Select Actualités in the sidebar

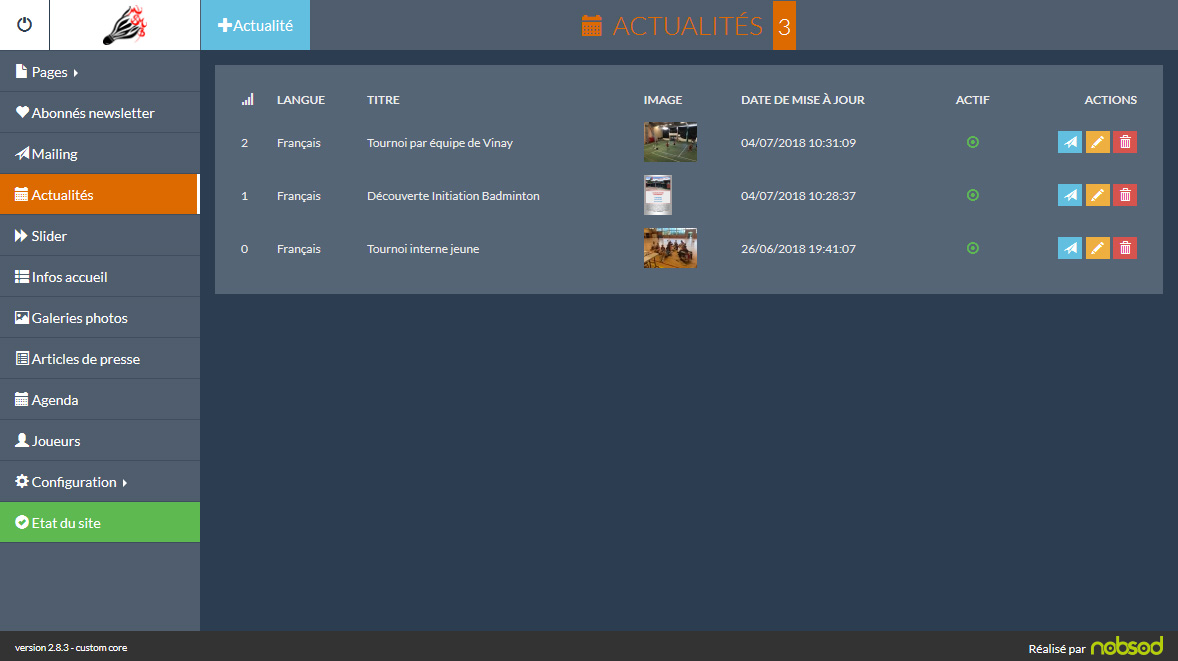[100, 195]
